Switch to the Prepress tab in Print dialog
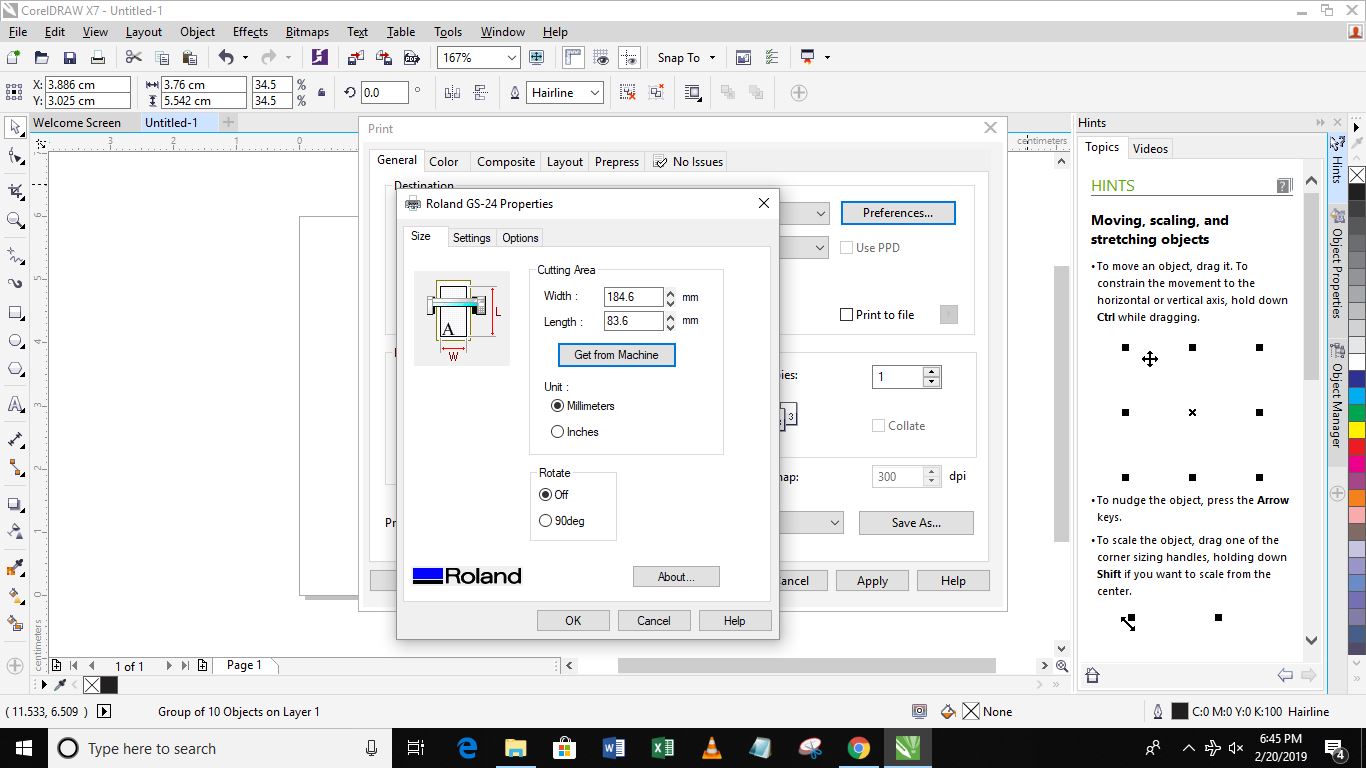The height and width of the screenshot is (768, 1366). pyautogui.click(x=617, y=162)
